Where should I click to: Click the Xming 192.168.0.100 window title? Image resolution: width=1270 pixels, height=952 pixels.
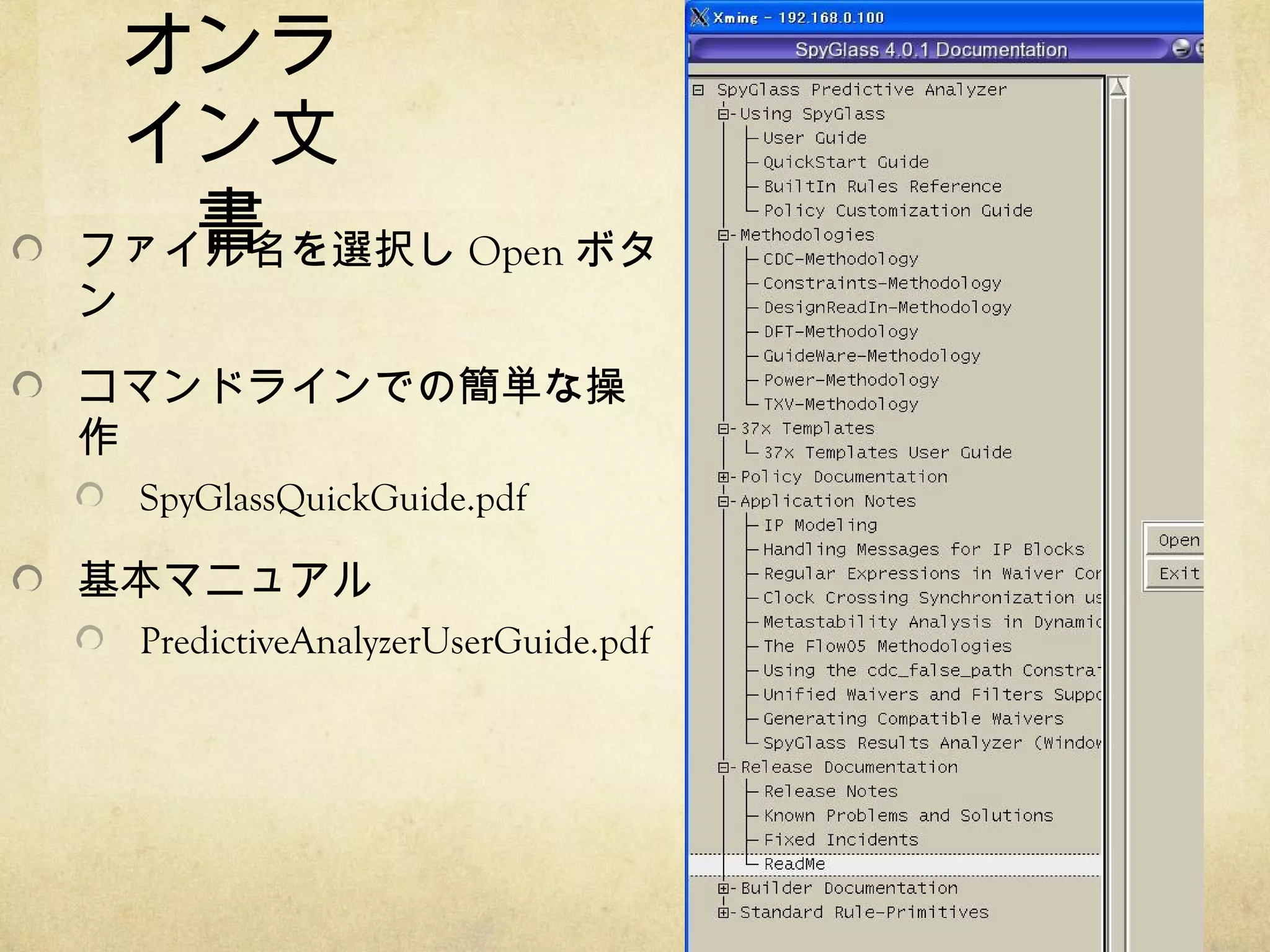click(x=798, y=17)
